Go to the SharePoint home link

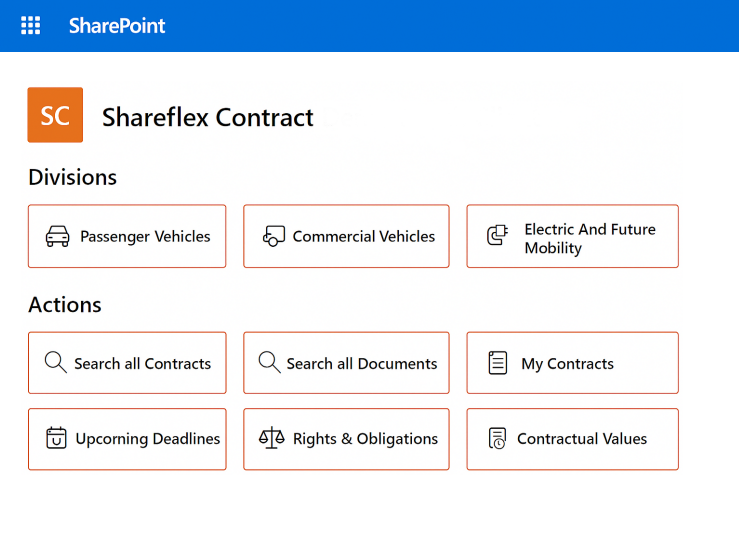pyautogui.click(x=117, y=25)
